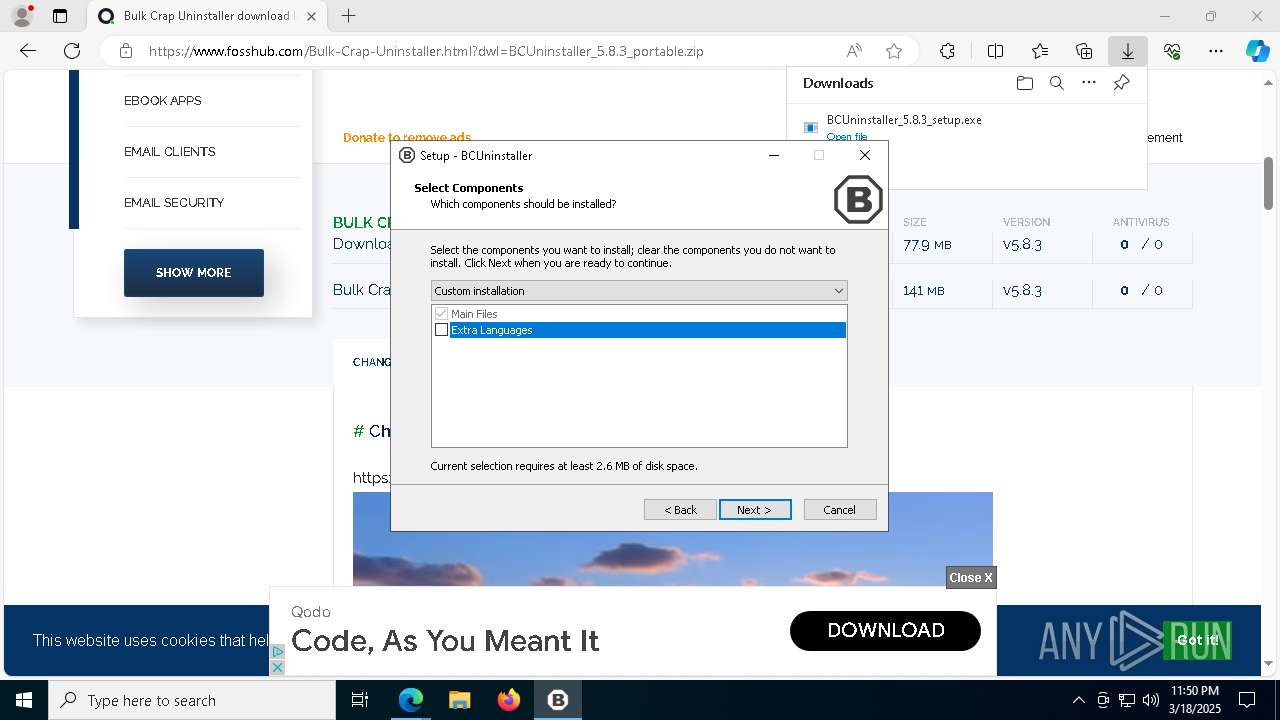Open browser Extensions puzzle icon
Screen dimensions: 1280x720
click(947, 51)
